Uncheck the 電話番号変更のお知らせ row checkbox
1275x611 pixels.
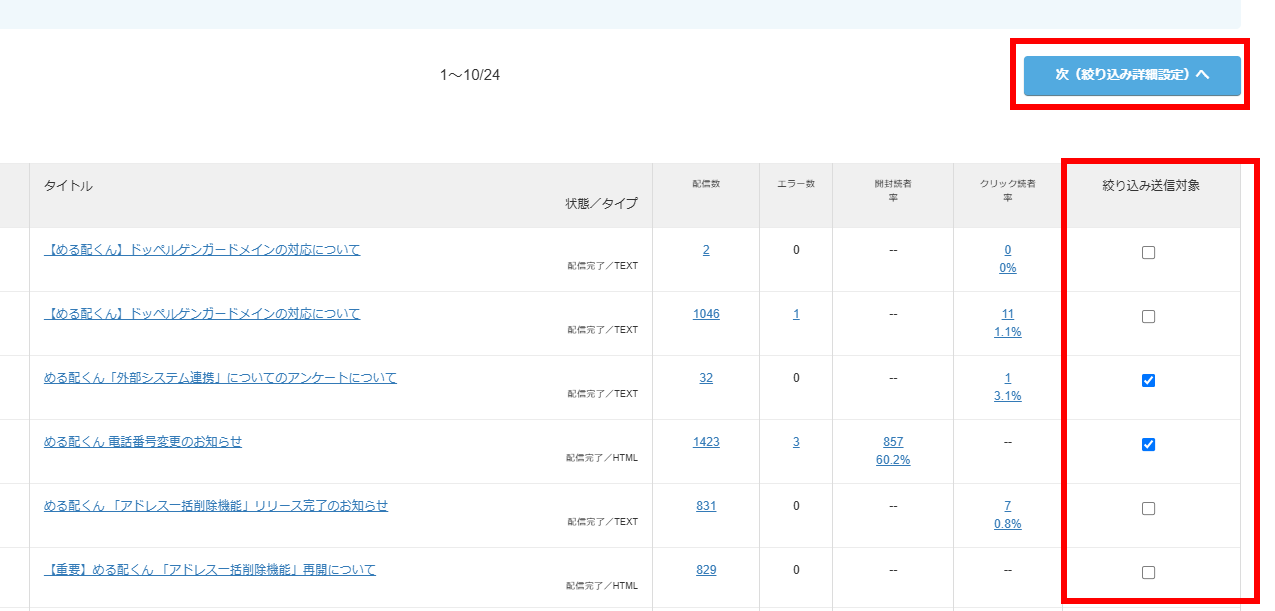click(x=1148, y=445)
